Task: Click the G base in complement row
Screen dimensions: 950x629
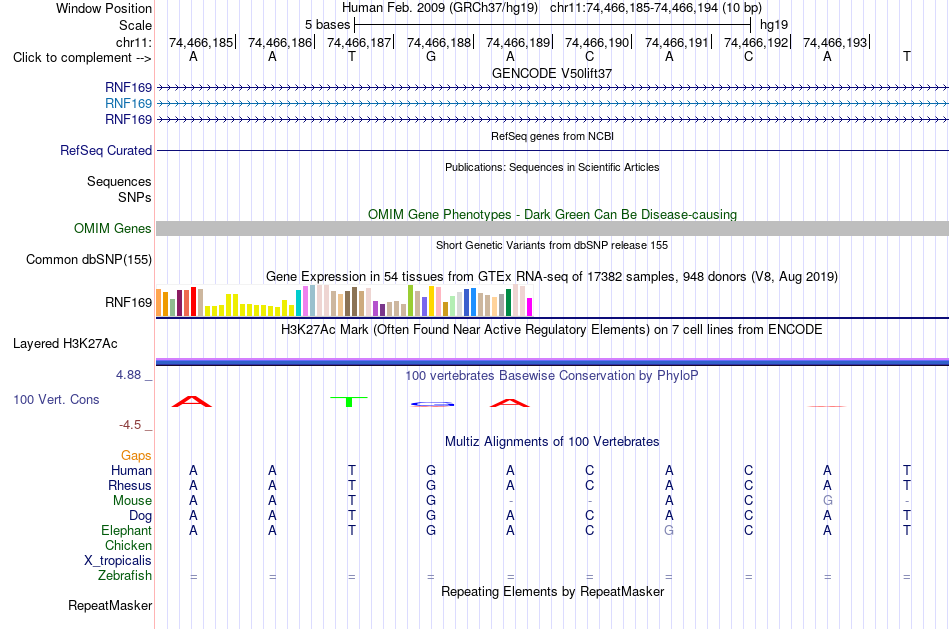Action: (431, 57)
